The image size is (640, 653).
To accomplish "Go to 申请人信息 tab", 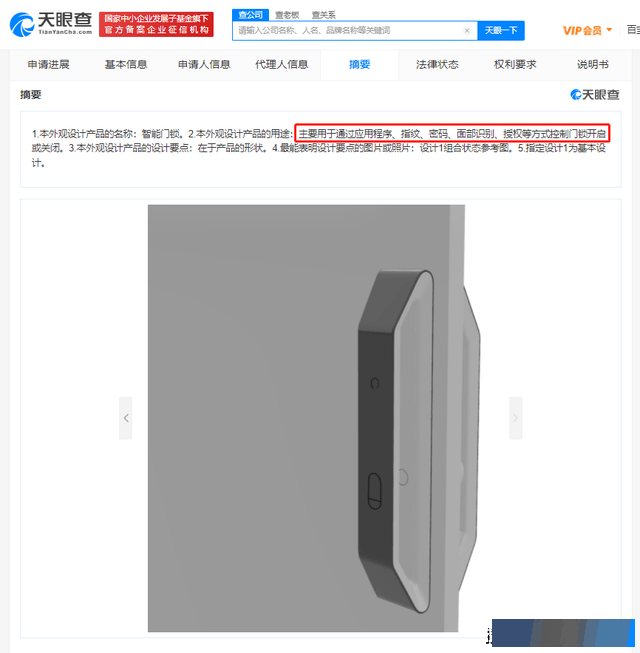I will pyautogui.click(x=204, y=65).
